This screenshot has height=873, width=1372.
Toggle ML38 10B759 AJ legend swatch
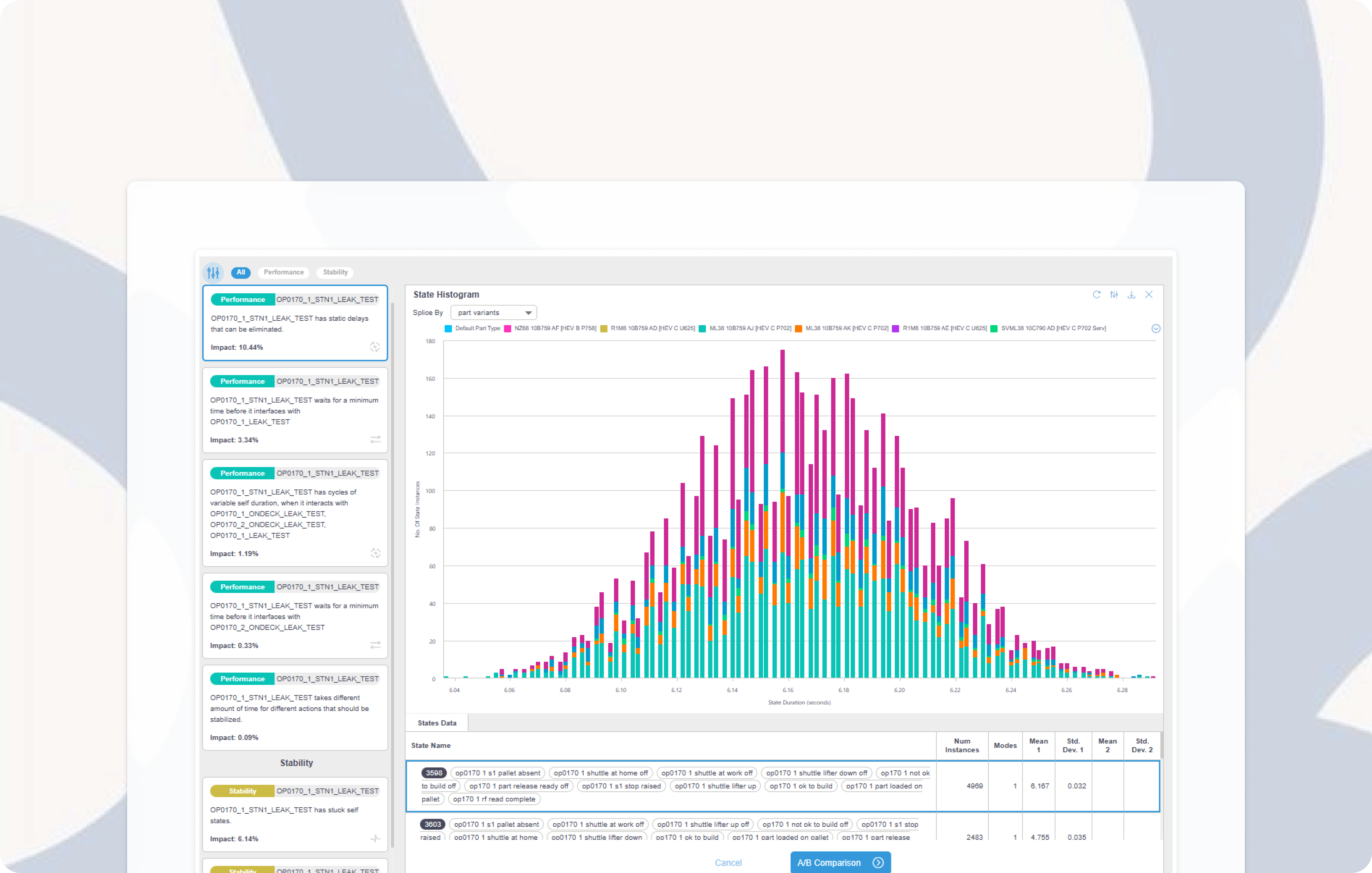(x=703, y=329)
